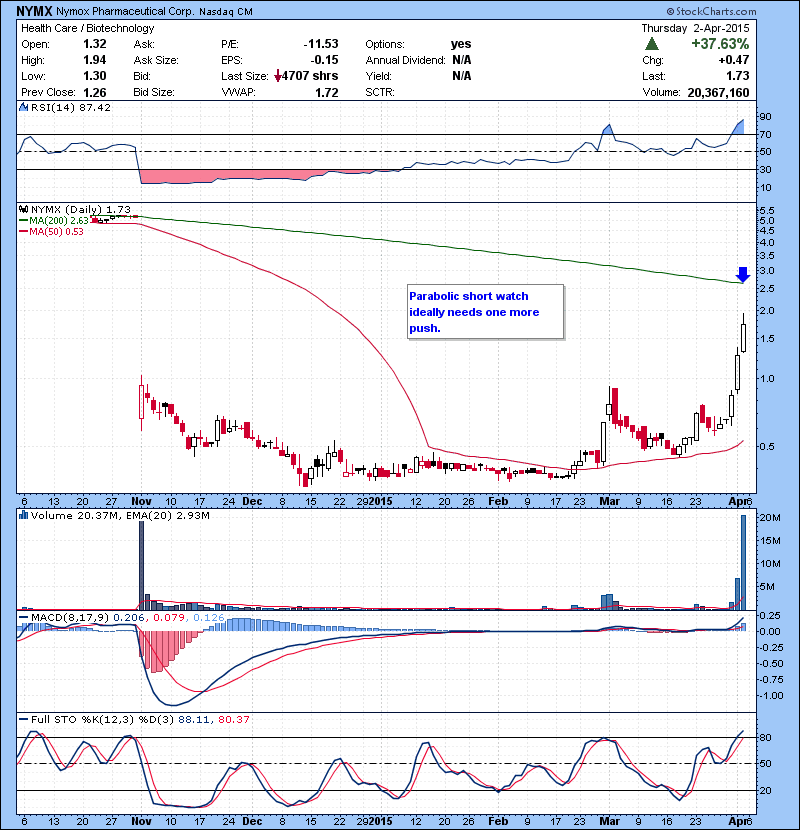Click the 88.11 stochastic %K value
800x830 pixels.
click(x=195, y=719)
